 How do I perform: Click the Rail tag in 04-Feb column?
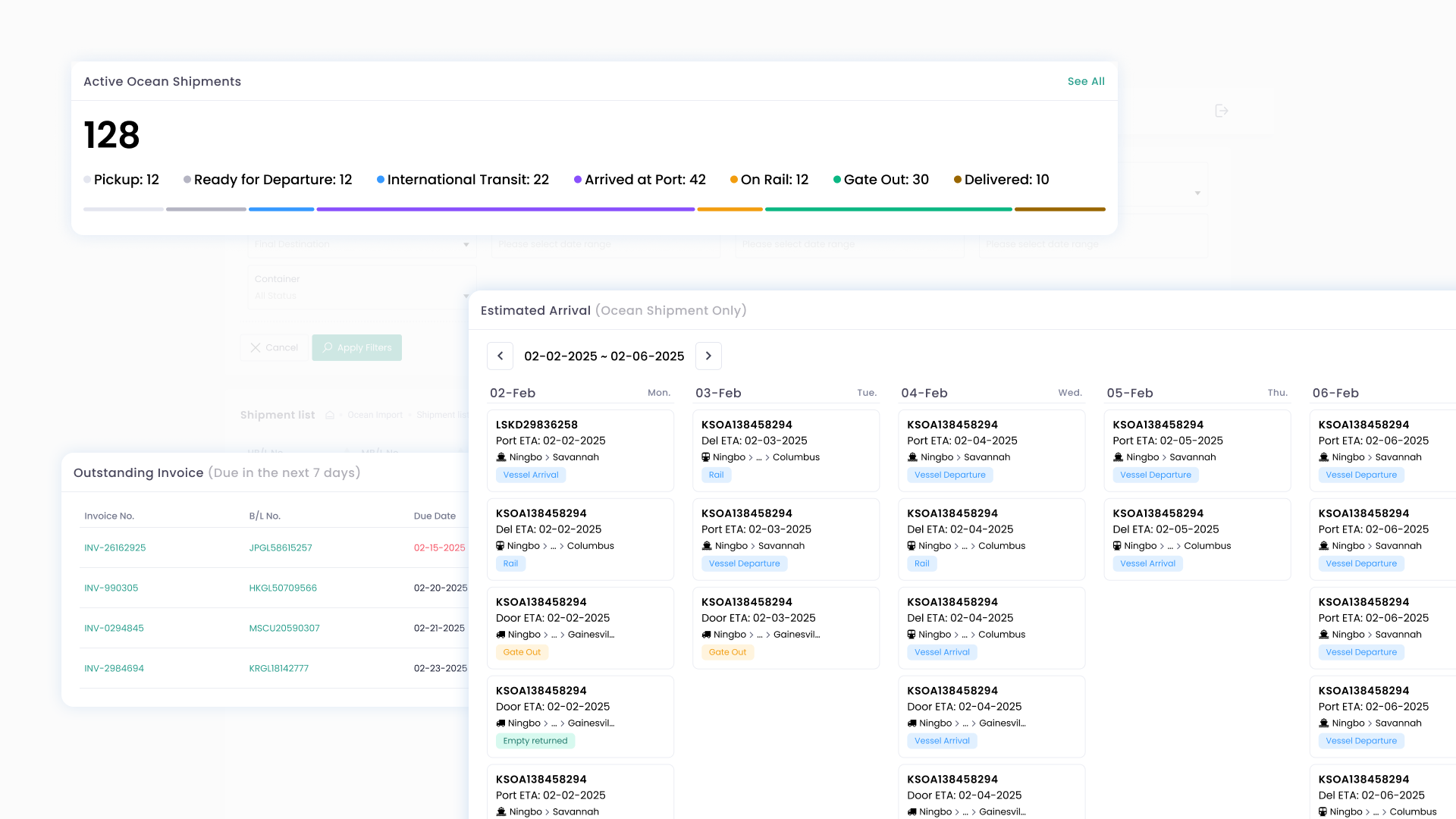[922, 563]
